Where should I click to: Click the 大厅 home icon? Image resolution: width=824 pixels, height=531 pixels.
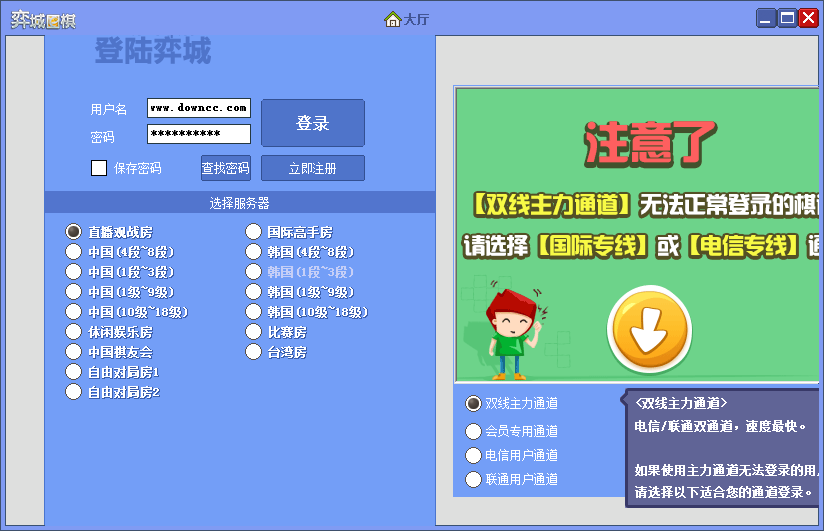pos(392,19)
